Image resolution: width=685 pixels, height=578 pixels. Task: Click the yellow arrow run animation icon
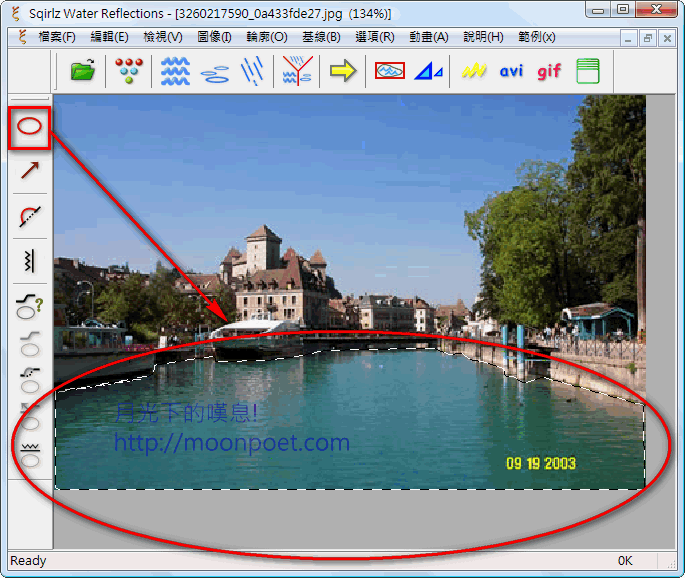coord(343,71)
